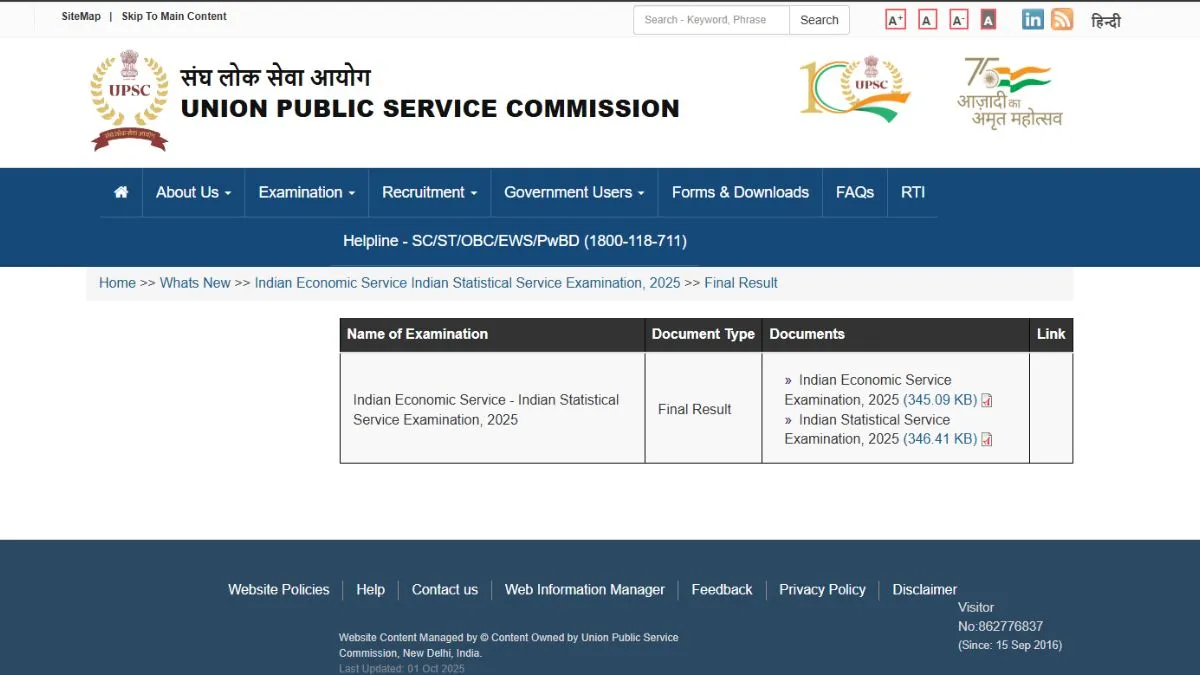
Task: Download Indian Statistical Service PDF via its icon
Action: point(986,438)
